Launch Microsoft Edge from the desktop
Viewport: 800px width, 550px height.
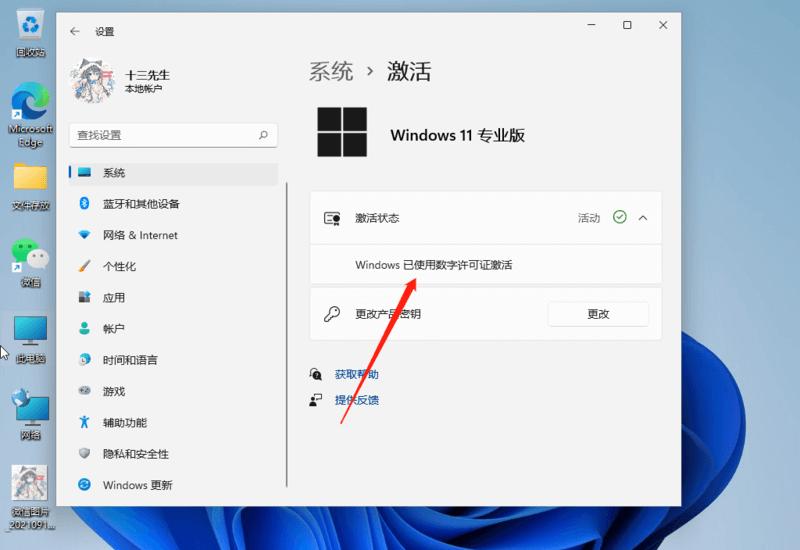click(31, 115)
